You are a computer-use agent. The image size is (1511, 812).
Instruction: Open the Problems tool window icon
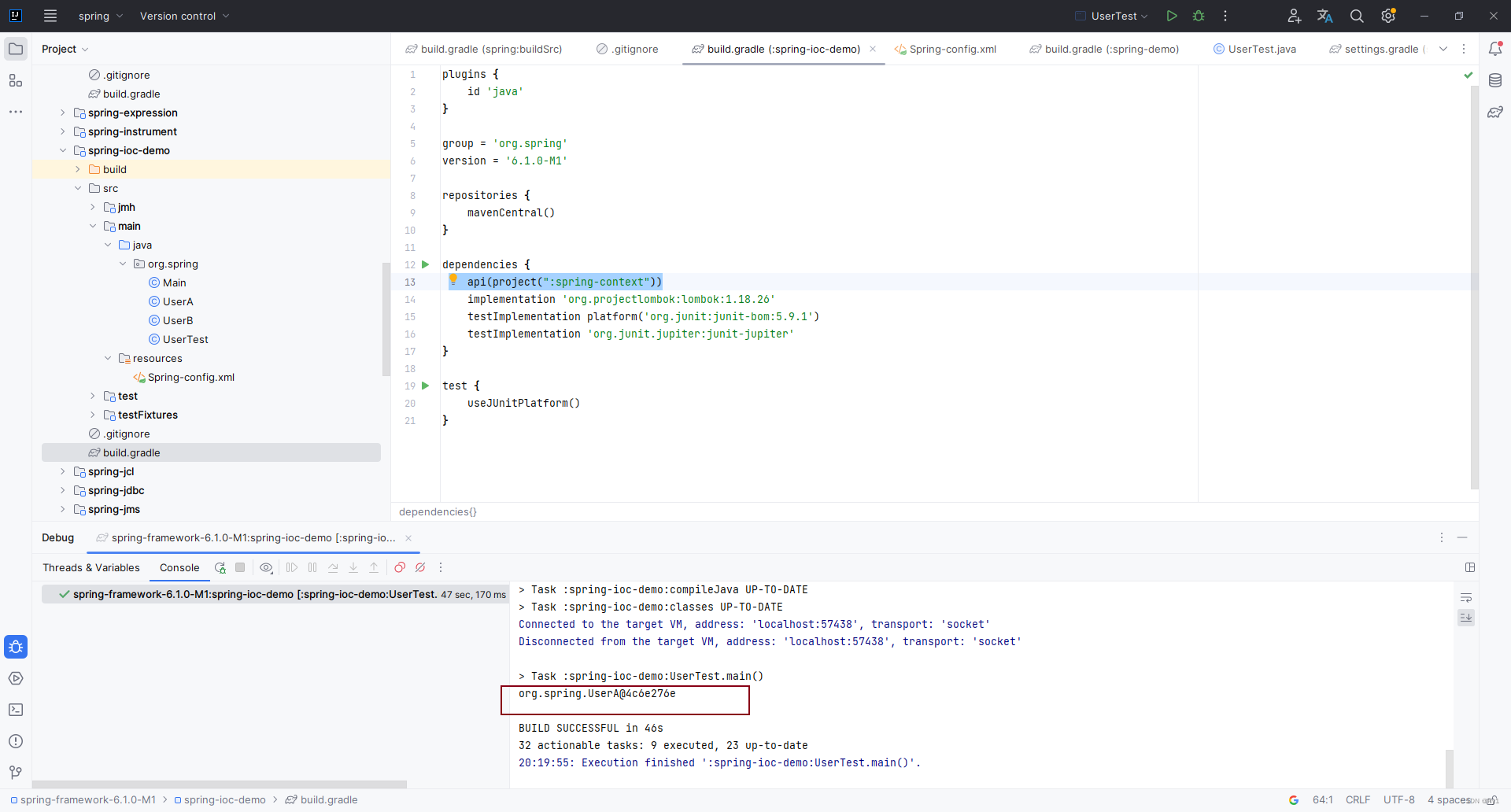[16, 741]
